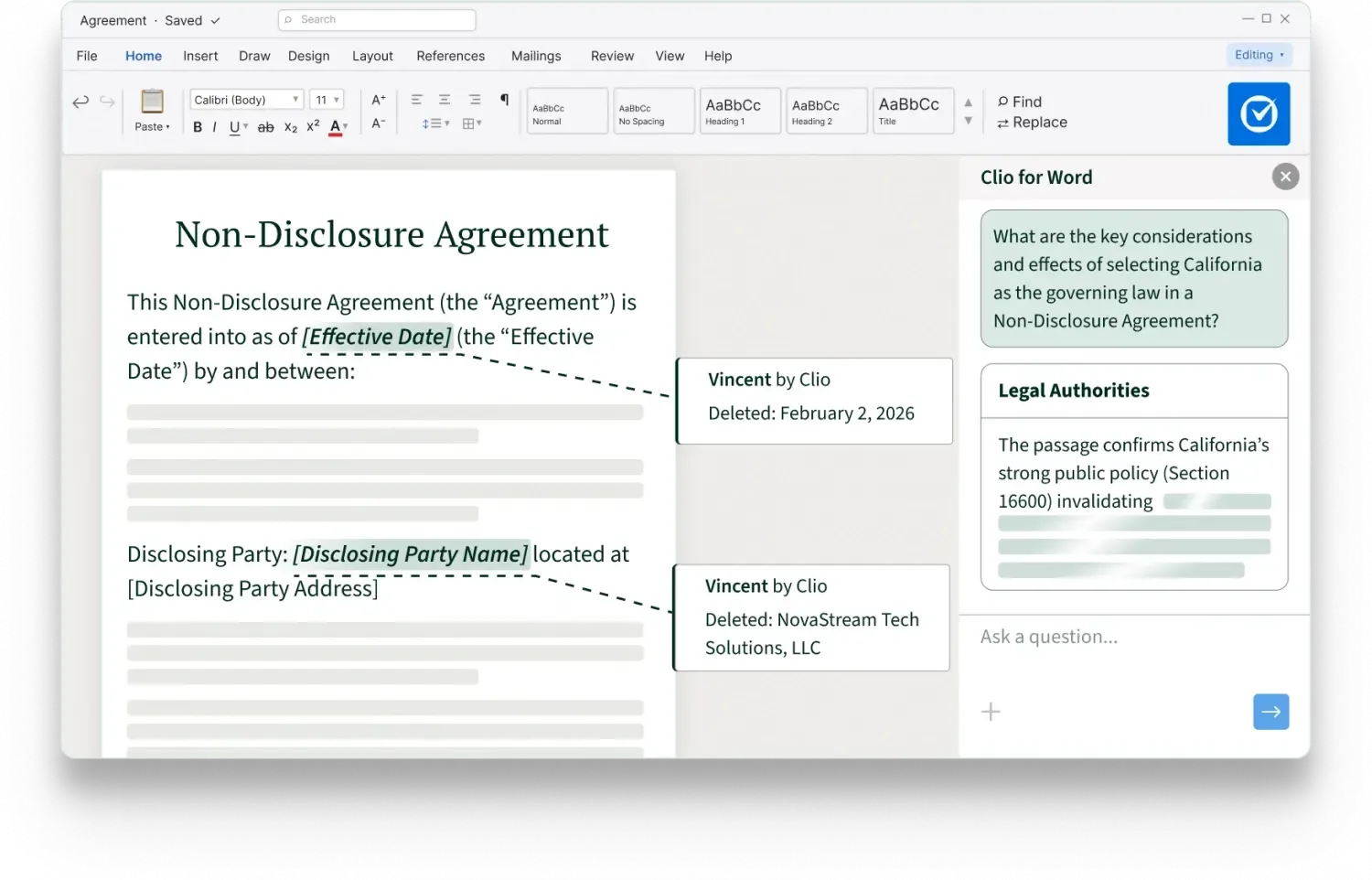Open the References ribbon tab

pyautogui.click(x=451, y=56)
